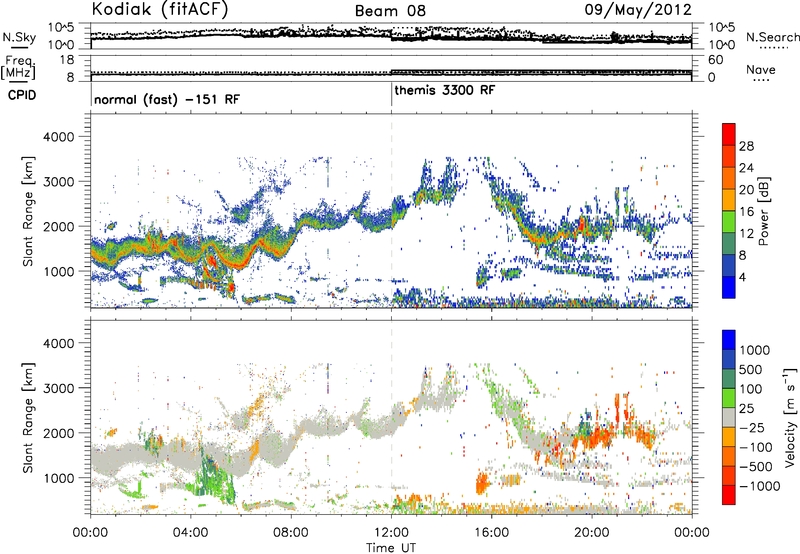Click the "Velocity [m s-1]" color bar title
The height and width of the screenshot is (554, 800).
click(x=790, y=417)
